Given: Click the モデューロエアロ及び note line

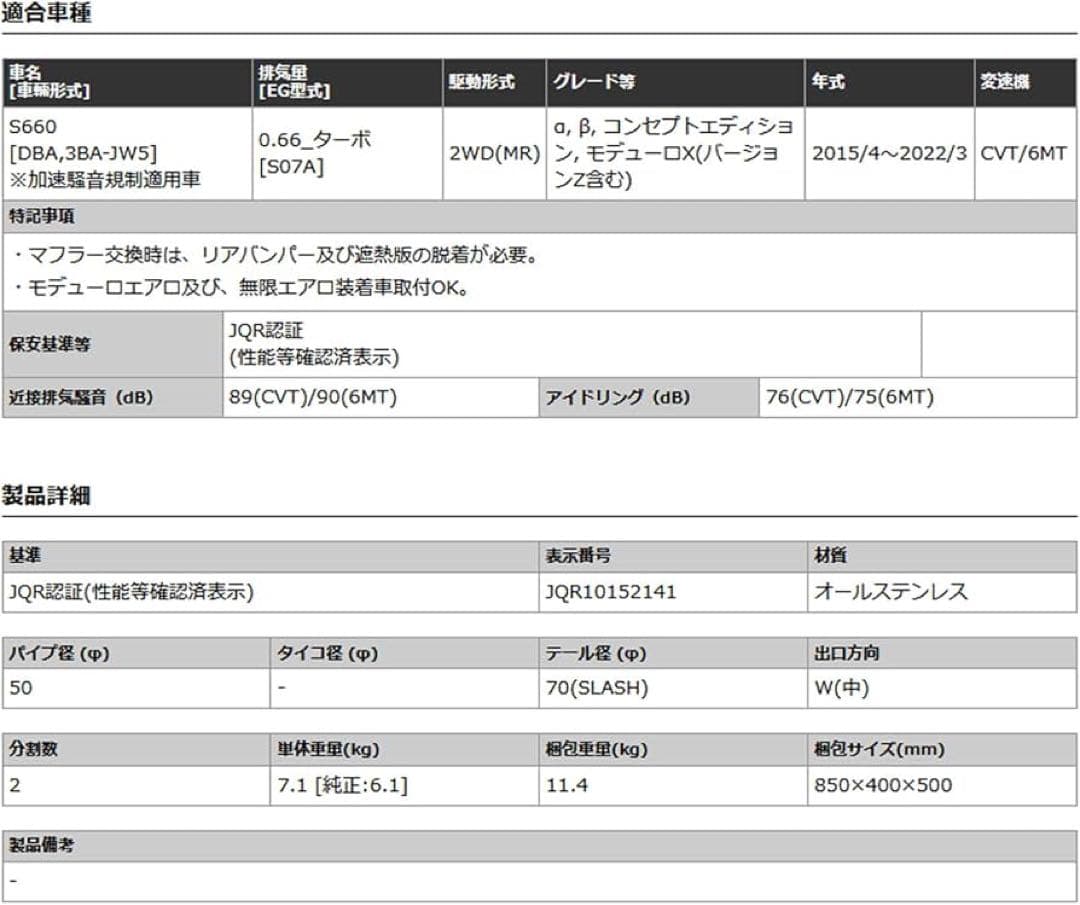Looking at the screenshot, I should 241,287.
